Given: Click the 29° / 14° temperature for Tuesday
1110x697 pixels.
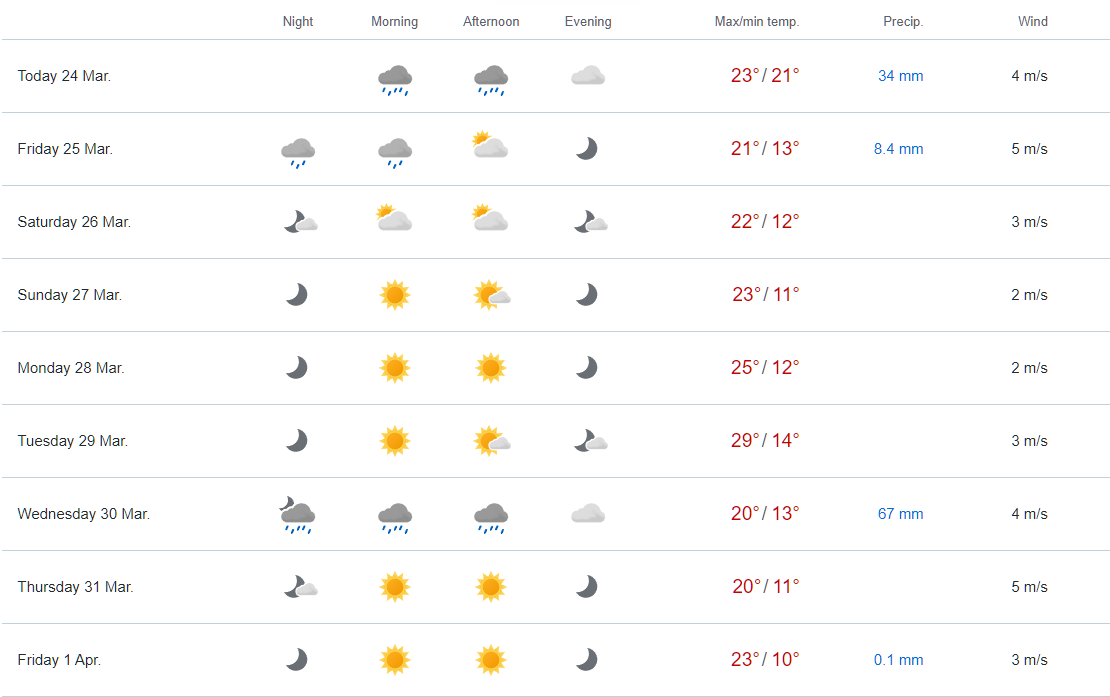Looking at the screenshot, I should tap(765, 441).
